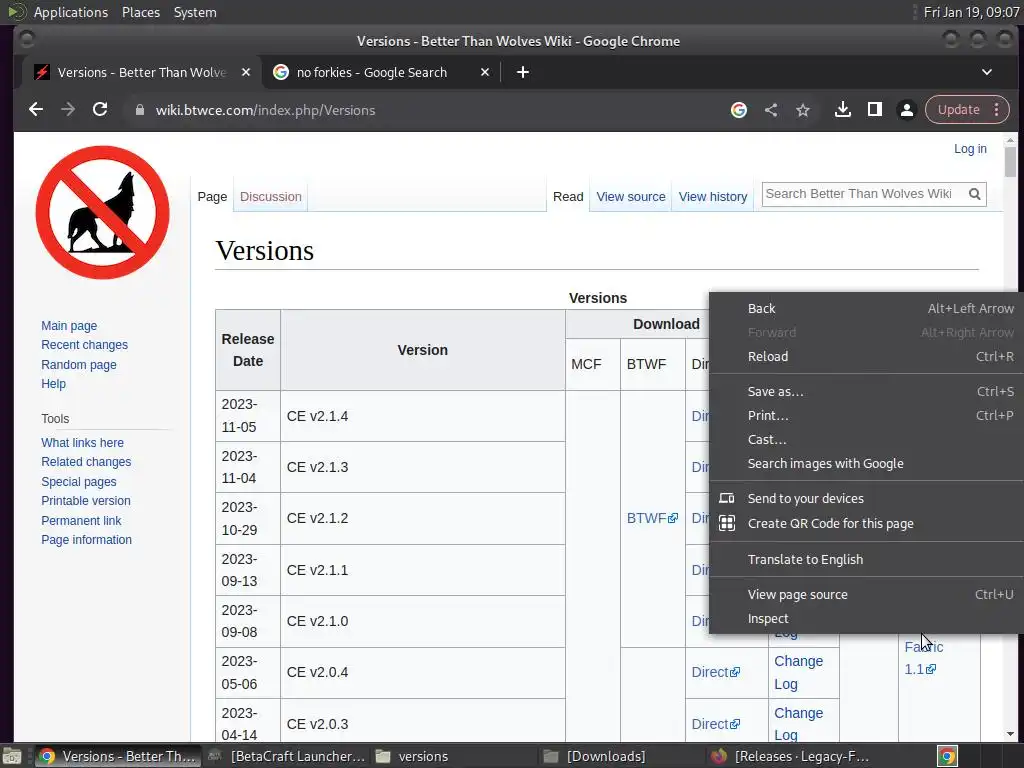The image size is (1024, 768).
Task: Click the page vertical scrollbar thumb
Action: 1010,161
